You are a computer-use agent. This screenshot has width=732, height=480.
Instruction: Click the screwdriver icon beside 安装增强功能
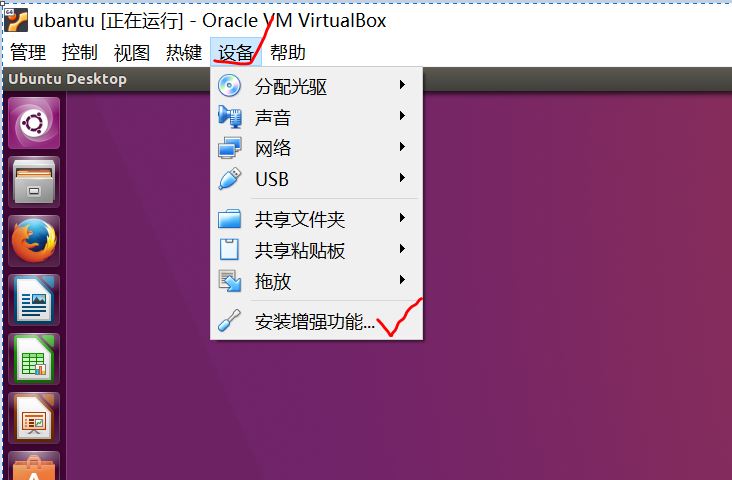point(229,321)
